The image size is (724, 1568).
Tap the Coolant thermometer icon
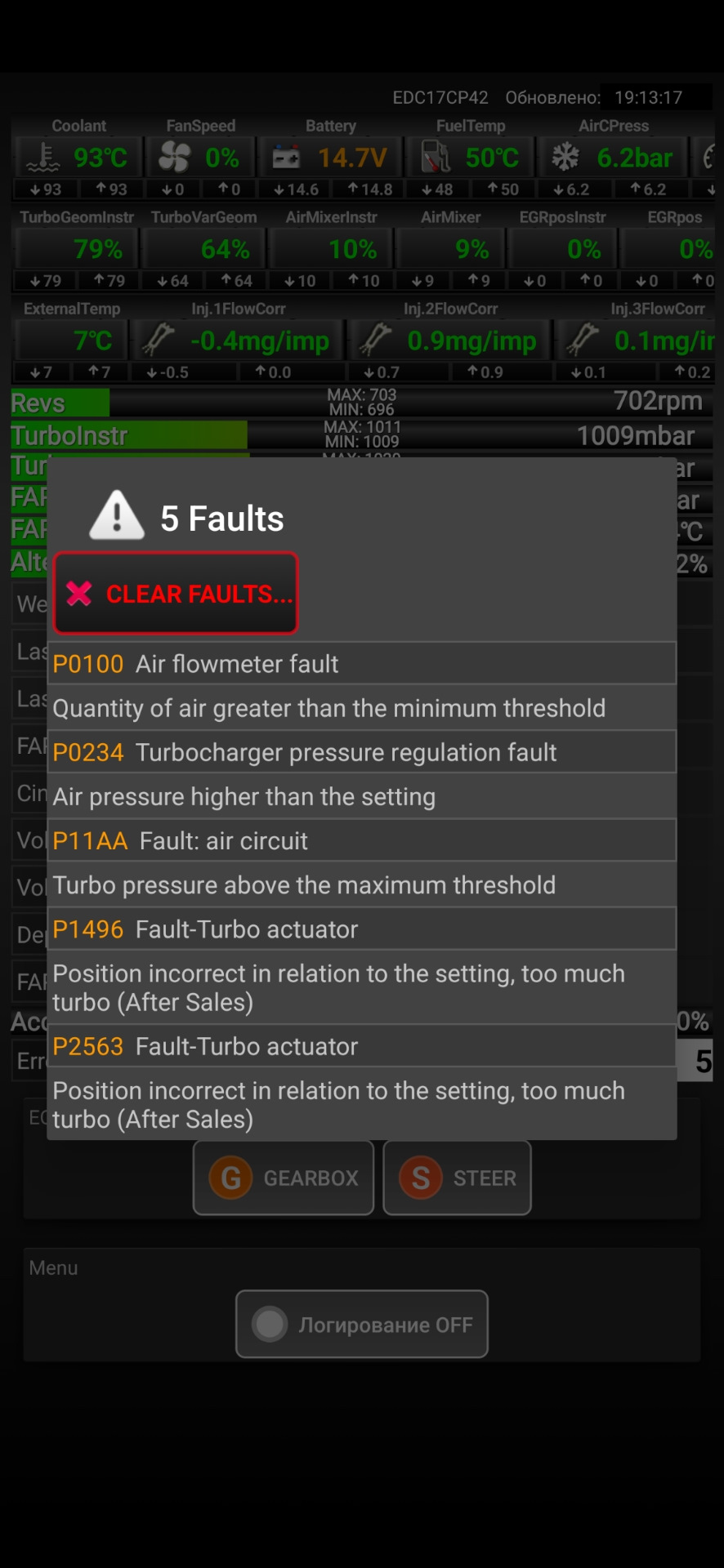[x=42, y=157]
